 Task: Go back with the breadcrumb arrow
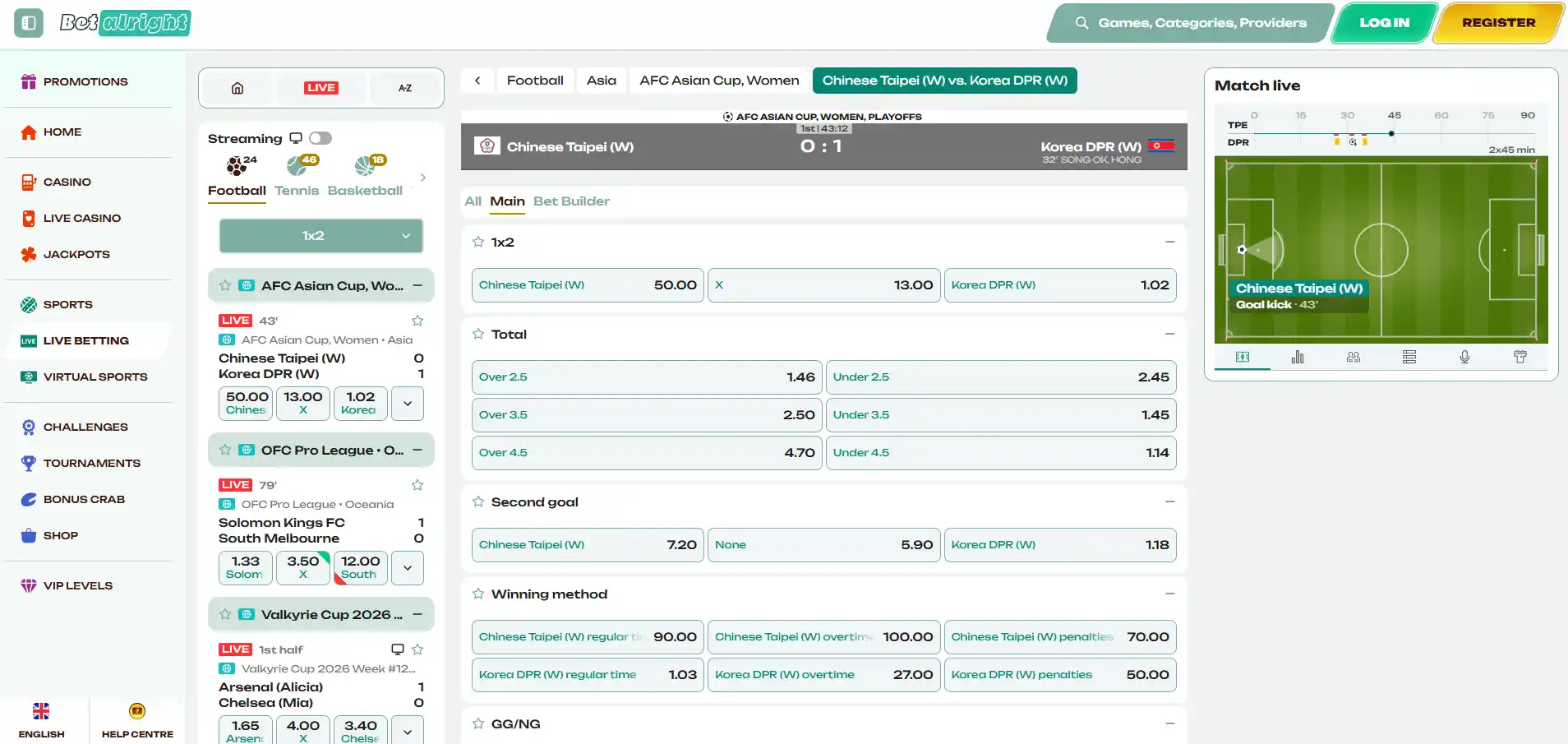pos(477,81)
